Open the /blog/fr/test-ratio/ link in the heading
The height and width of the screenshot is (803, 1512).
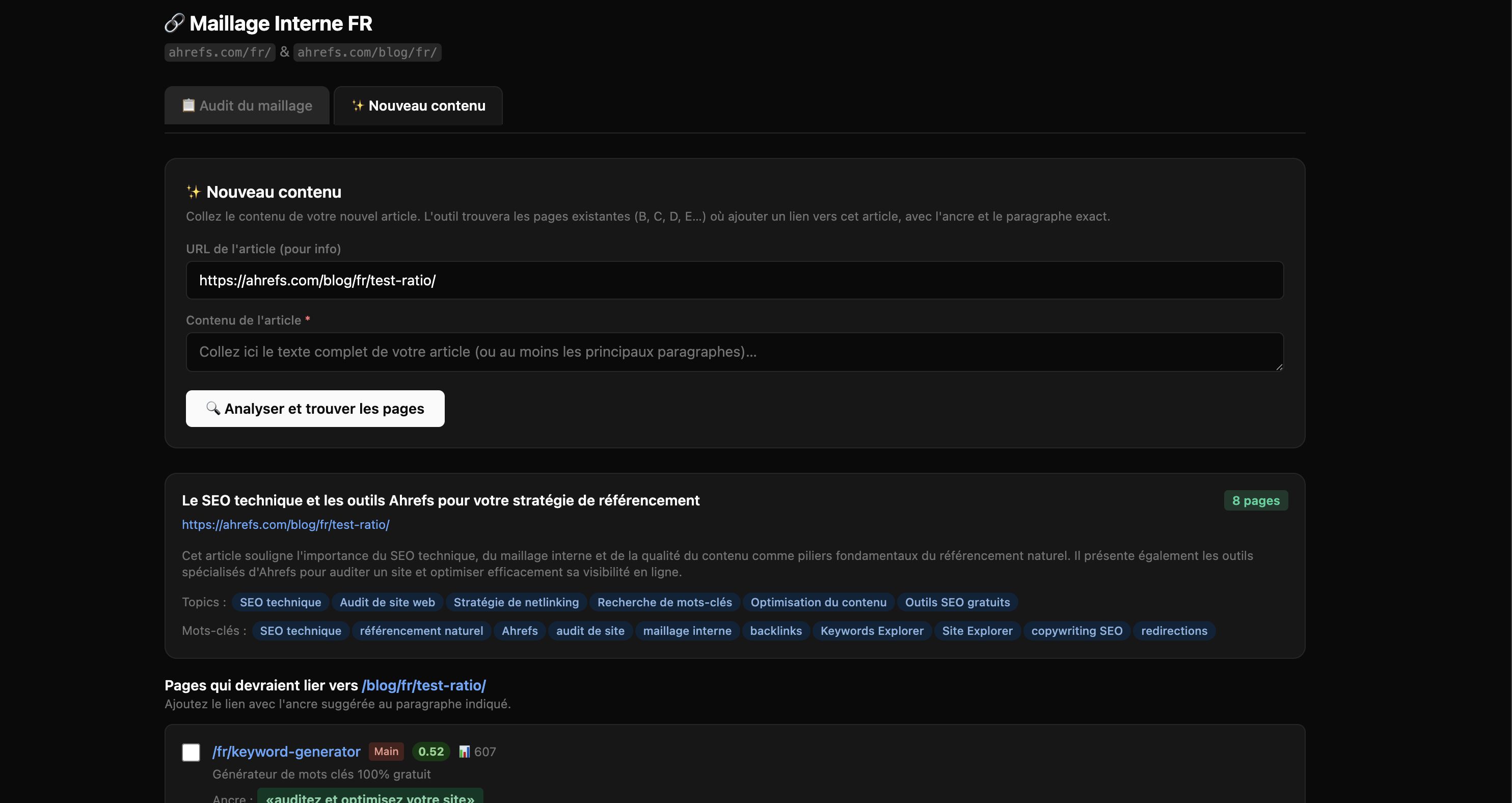click(424, 685)
